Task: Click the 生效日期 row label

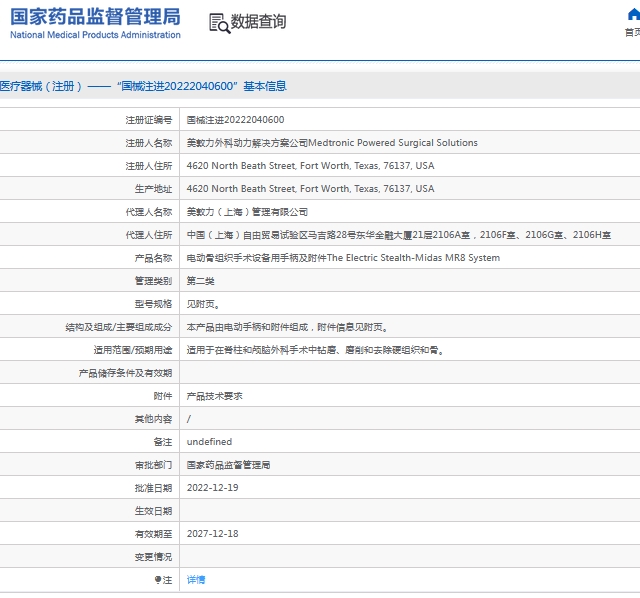Action: point(153,511)
